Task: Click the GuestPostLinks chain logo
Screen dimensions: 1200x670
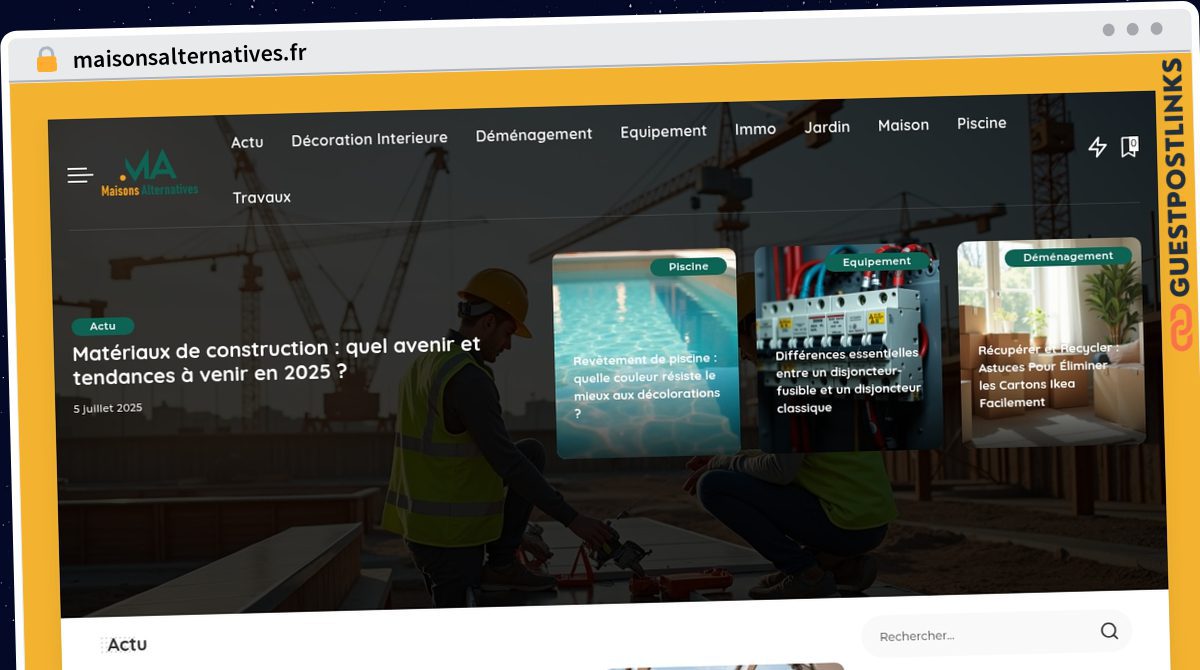Action: [x=1181, y=329]
